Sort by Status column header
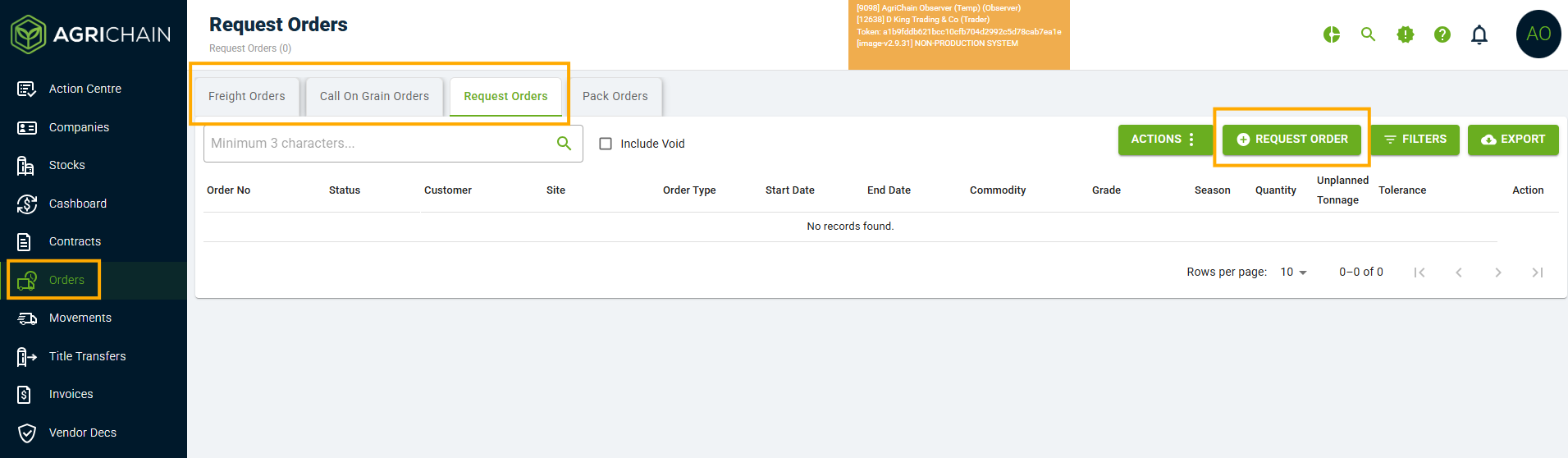 (x=345, y=190)
